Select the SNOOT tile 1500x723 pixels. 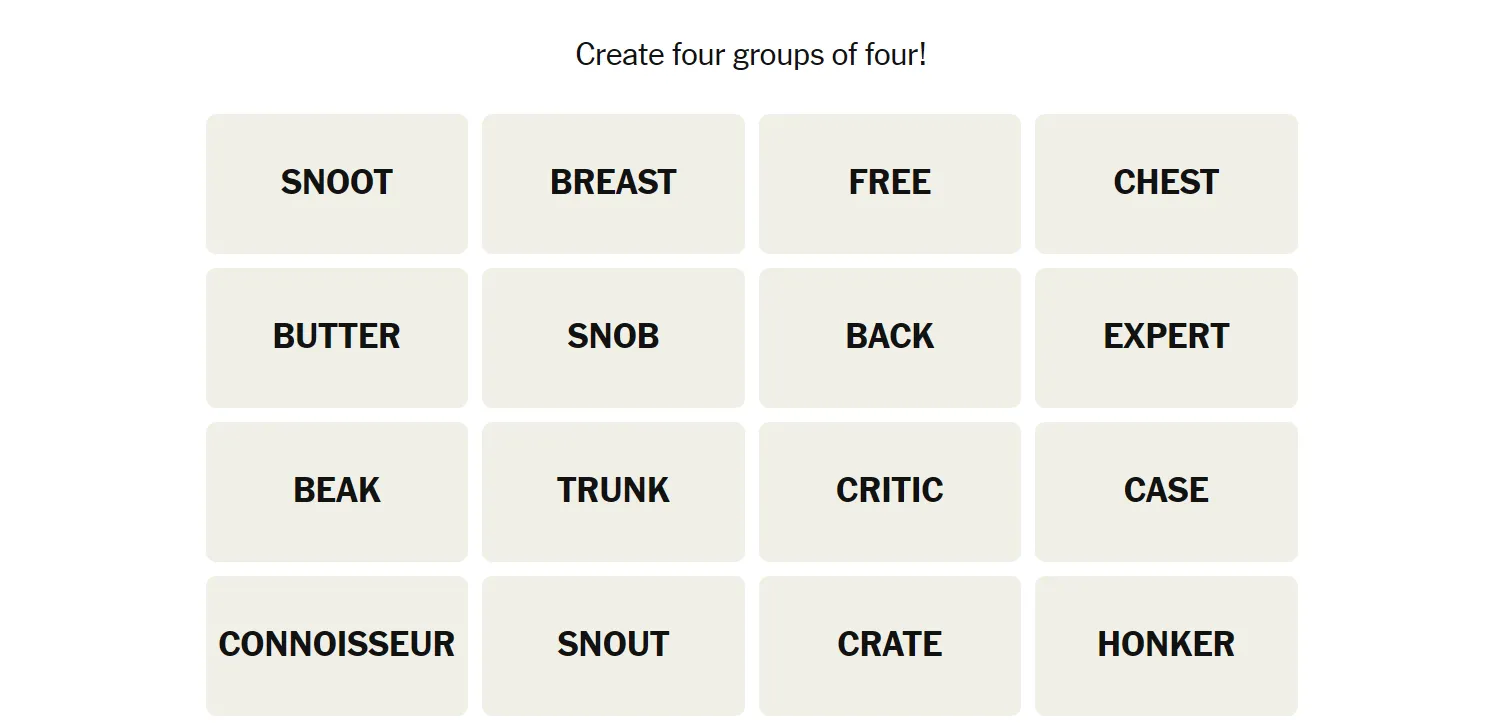click(337, 183)
